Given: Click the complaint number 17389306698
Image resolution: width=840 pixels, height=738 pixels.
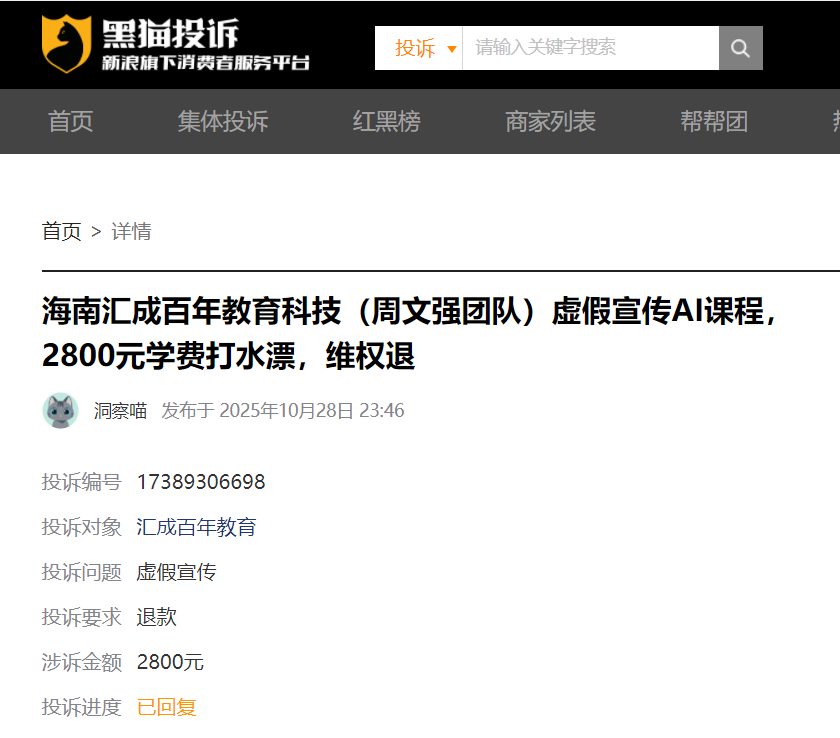Looking at the screenshot, I should [201, 481].
